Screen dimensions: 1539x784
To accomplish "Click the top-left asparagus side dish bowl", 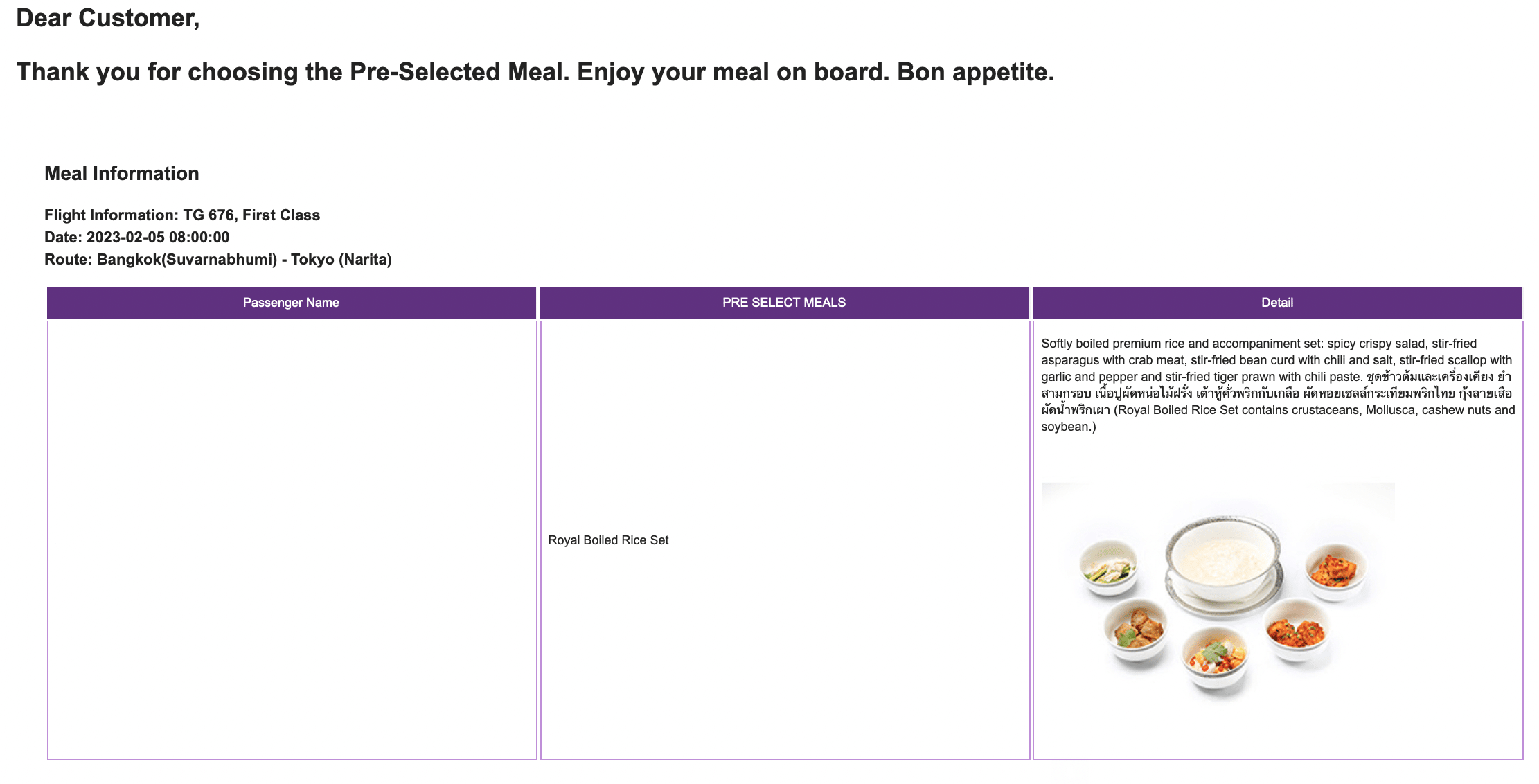I will (x=1109, y=567).
